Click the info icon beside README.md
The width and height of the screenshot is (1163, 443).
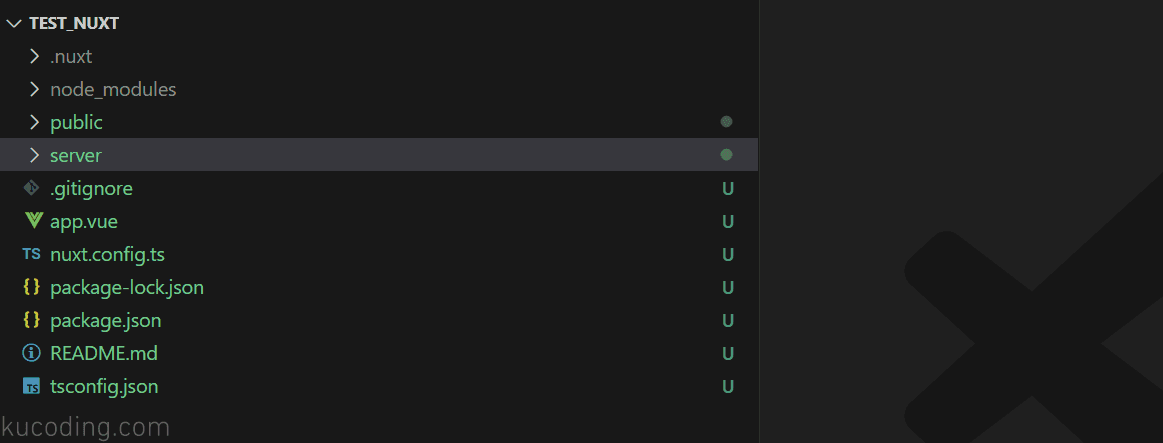32,353
